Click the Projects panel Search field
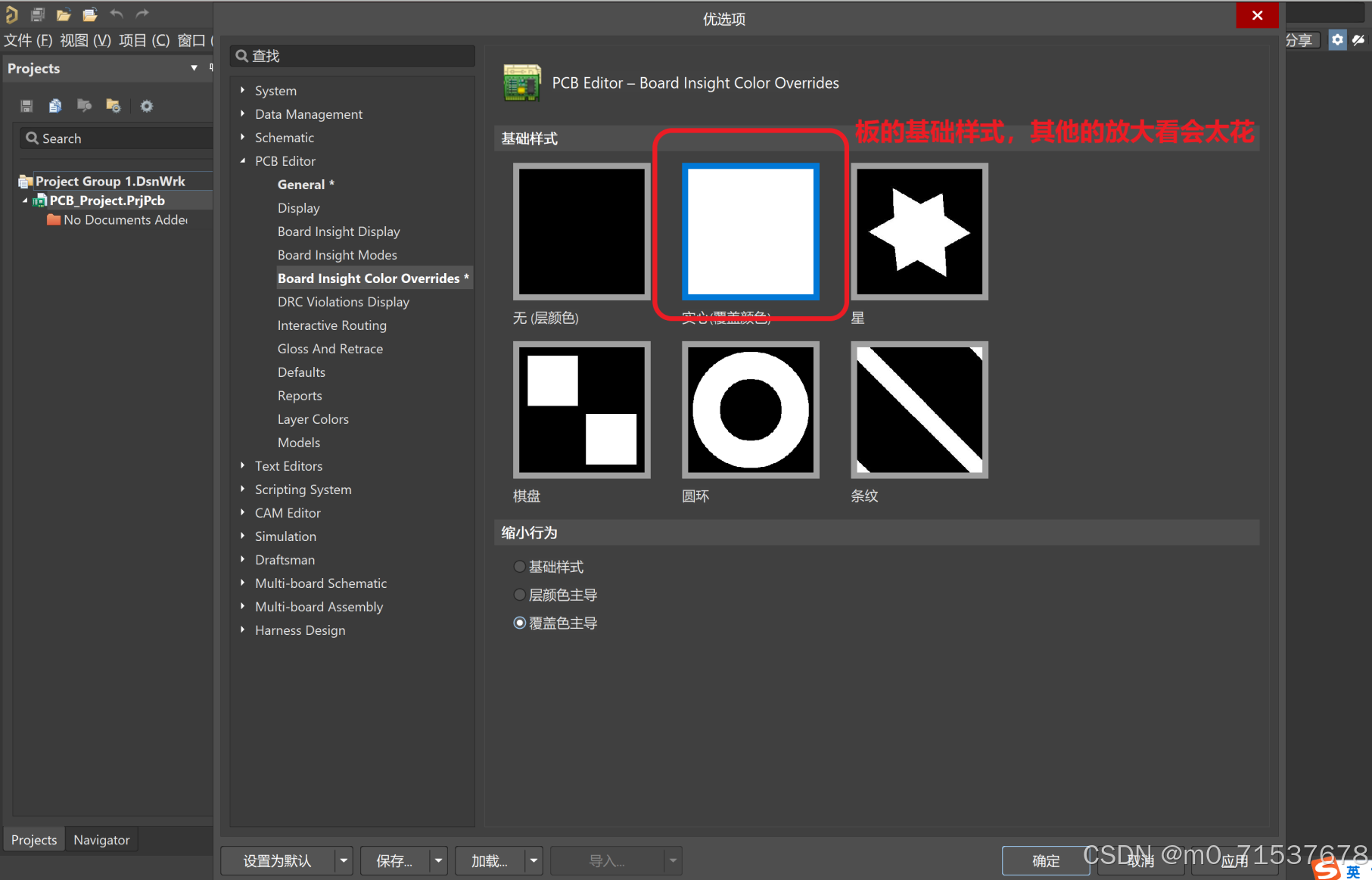Screen dimensions: 1372x880 [x=116, y=138]
